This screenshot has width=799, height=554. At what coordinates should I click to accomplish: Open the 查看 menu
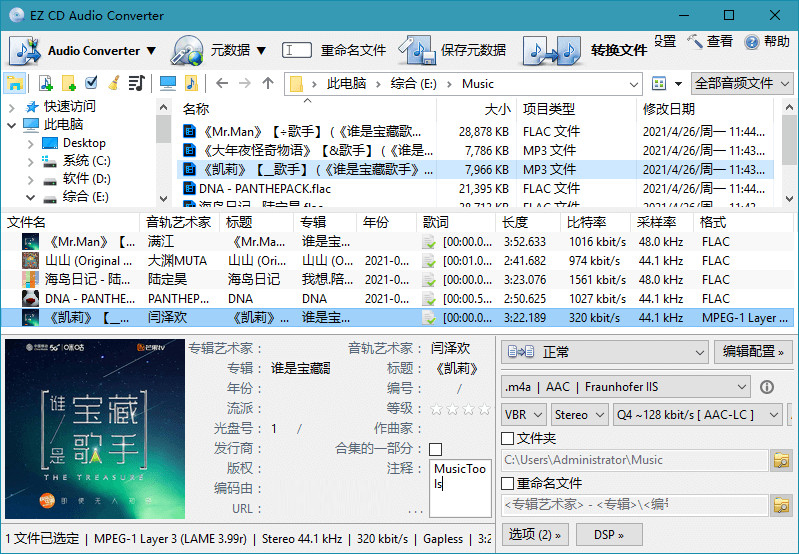pyautogui.click(x=710, y=41)
